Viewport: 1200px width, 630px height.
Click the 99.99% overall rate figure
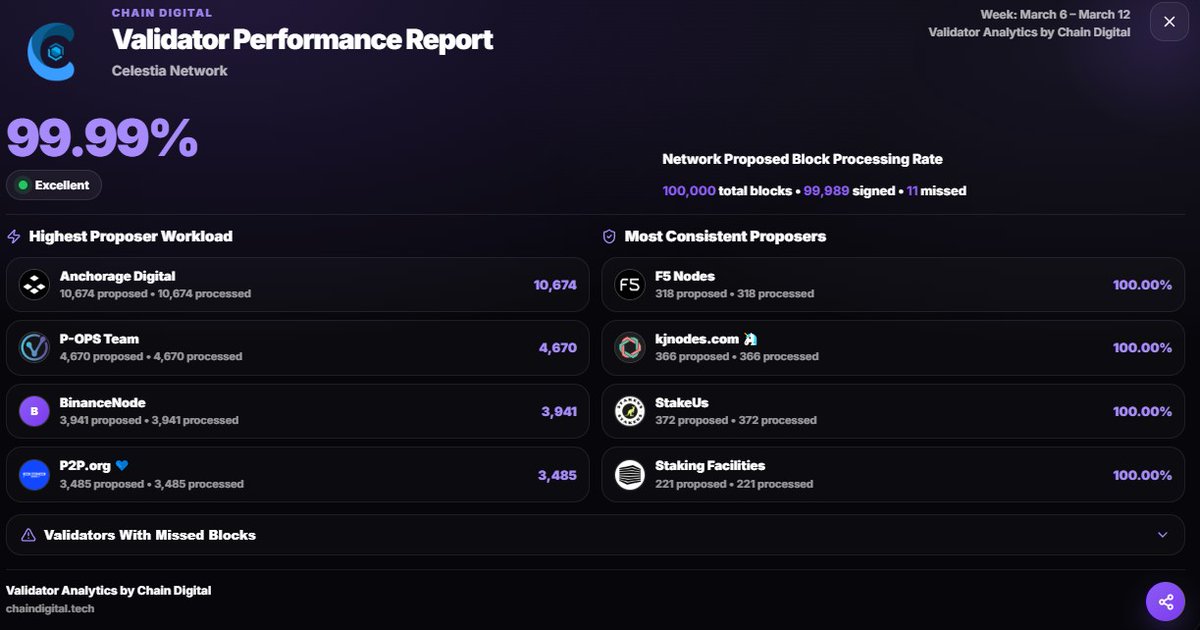pos(102,138)
